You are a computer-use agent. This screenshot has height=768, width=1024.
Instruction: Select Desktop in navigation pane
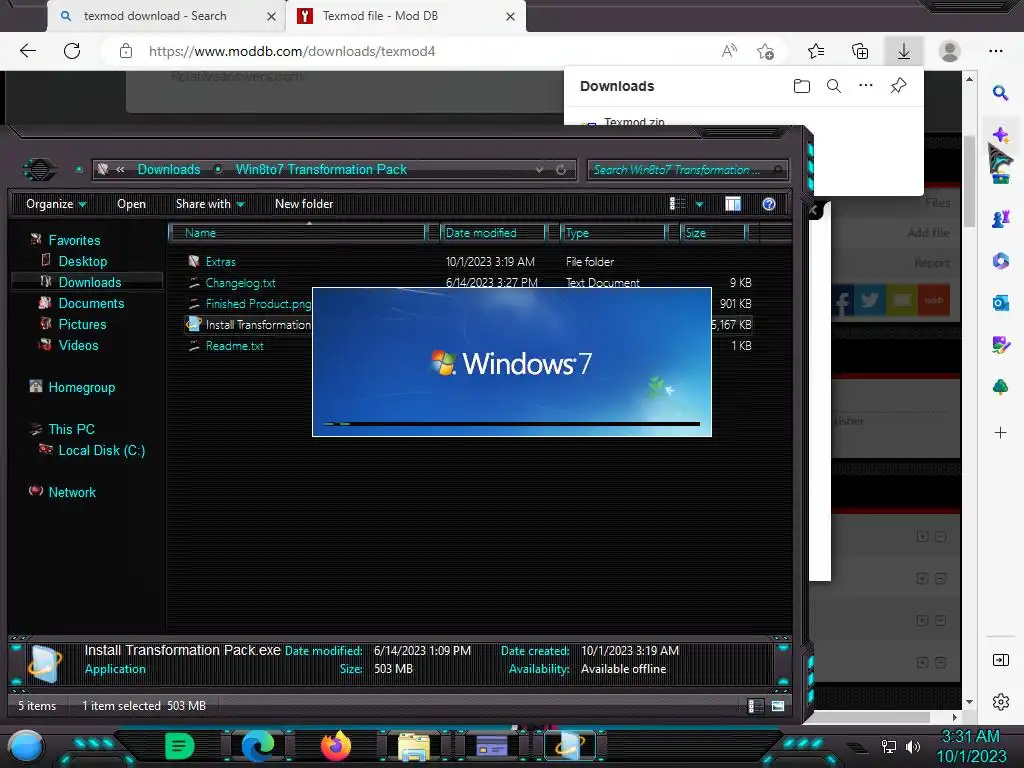coord(82,261)
